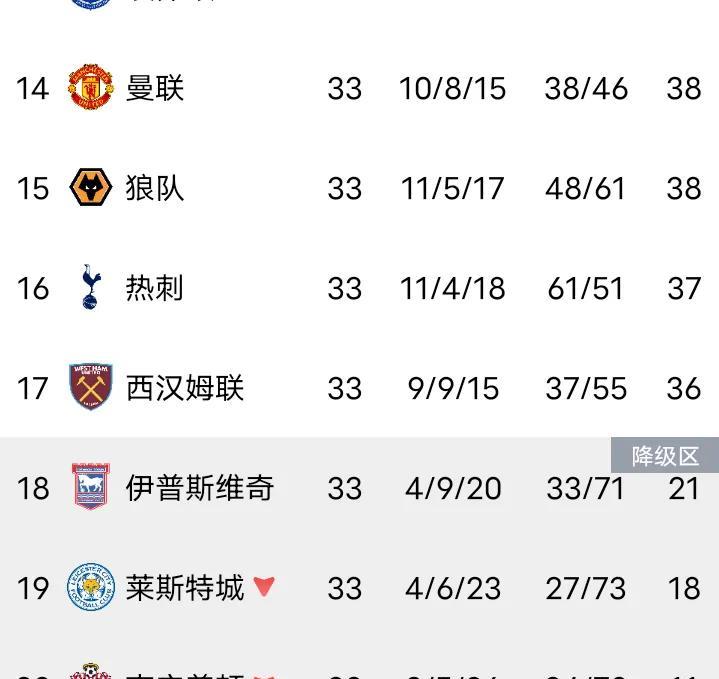The width and height of the screenshot is (719, 679).
Task: Tap Wolves' 48/61 goals figure
Action: [585, 188]
